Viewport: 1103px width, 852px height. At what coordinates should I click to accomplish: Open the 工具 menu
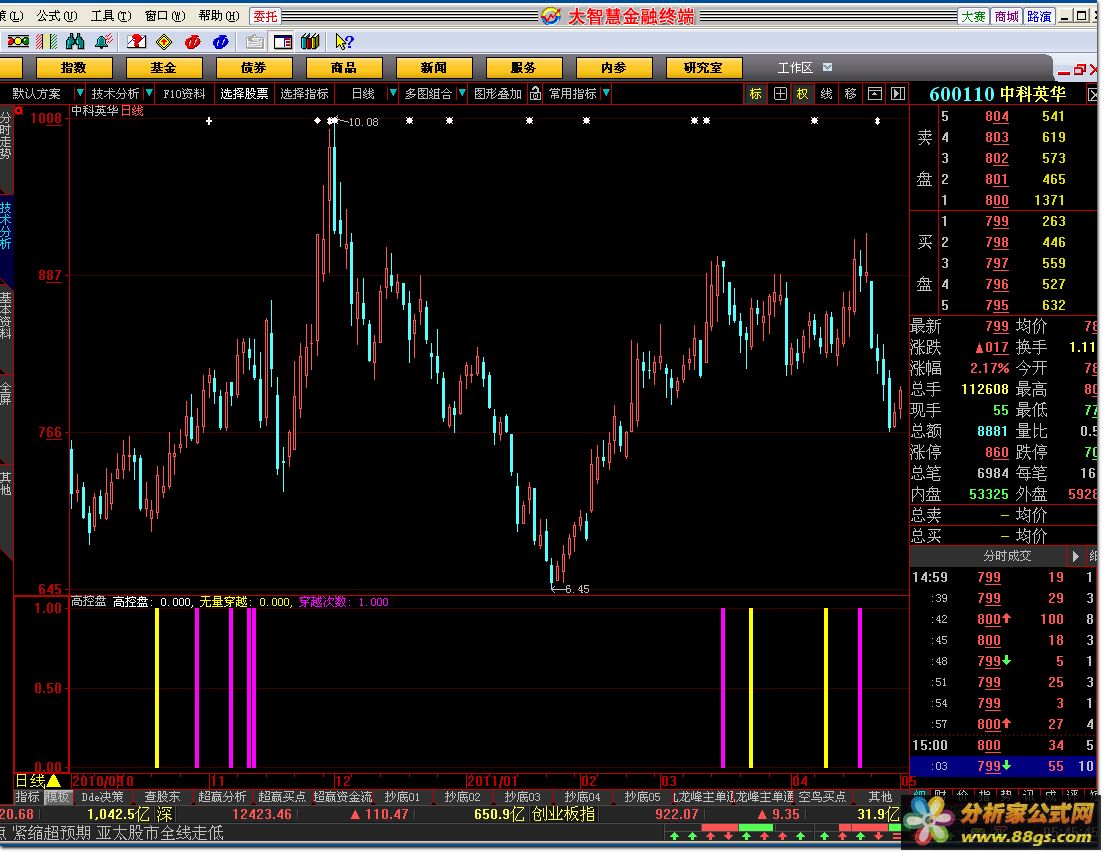coord(110,15)
